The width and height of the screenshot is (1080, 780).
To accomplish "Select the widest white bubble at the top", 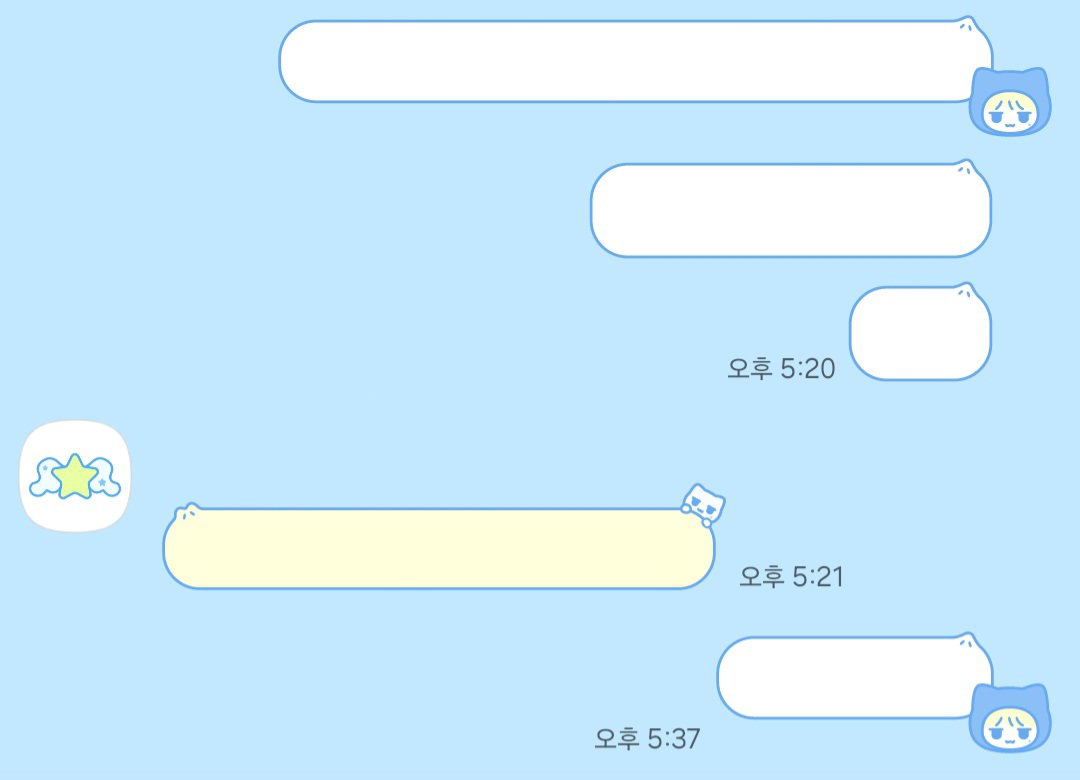I will 635,61.
